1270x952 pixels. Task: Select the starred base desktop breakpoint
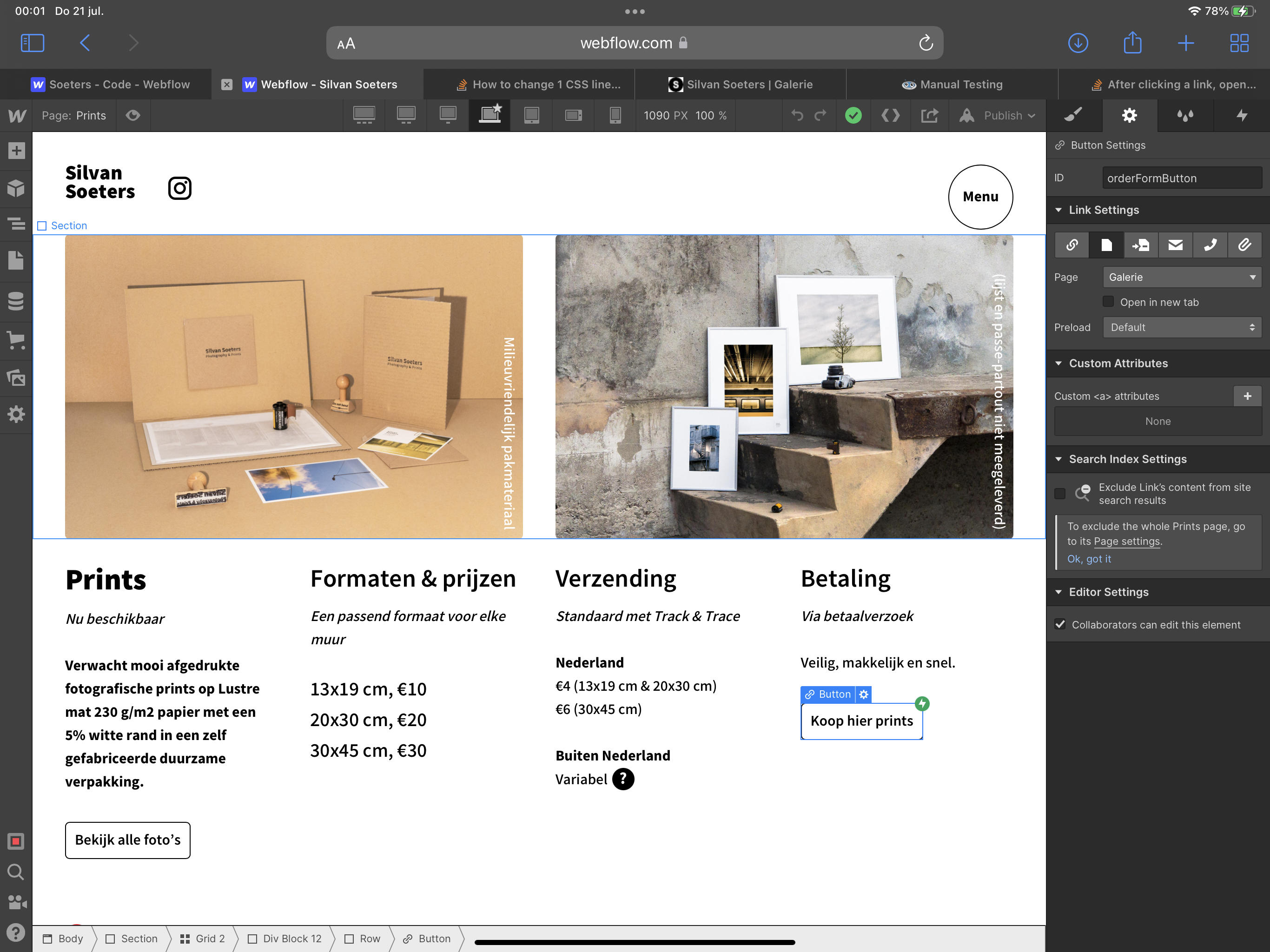490,114
